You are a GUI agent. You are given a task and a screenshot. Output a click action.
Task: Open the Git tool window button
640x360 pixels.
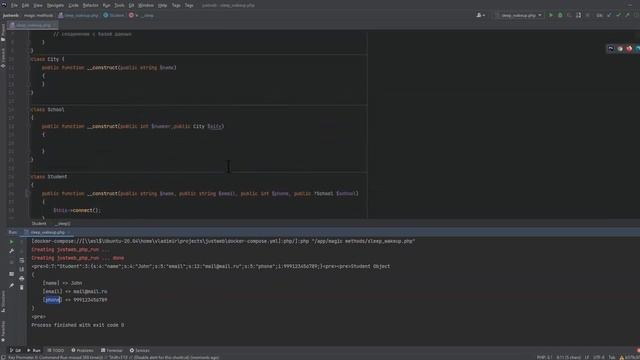coord(15,350)
